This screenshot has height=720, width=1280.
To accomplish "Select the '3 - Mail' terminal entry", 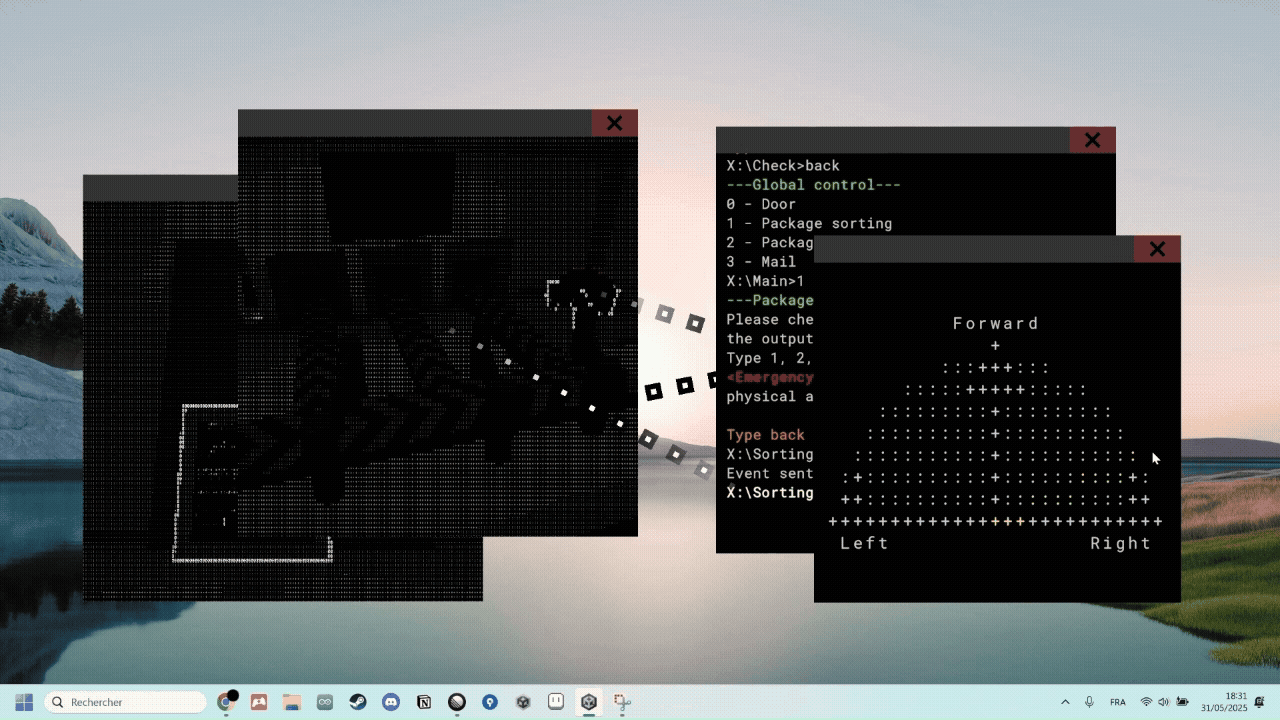I will (761, 262).
